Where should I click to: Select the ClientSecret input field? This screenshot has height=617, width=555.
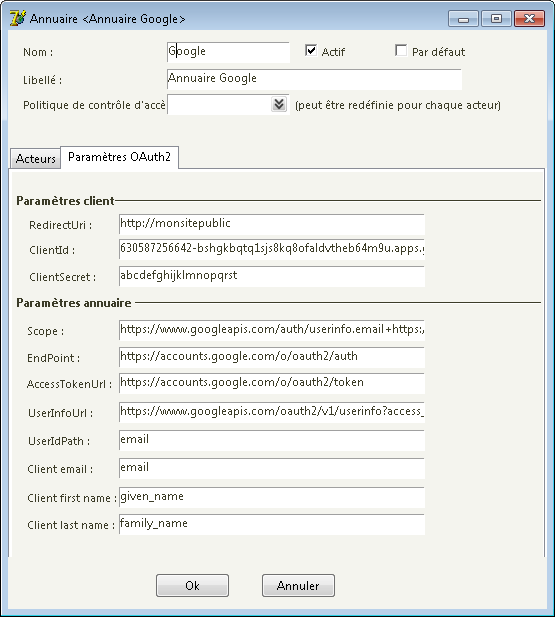coord(272,276)
